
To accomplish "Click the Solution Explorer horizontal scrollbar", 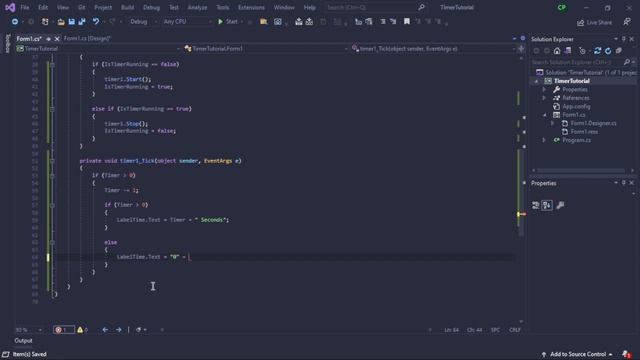I will tap(581, 170).
